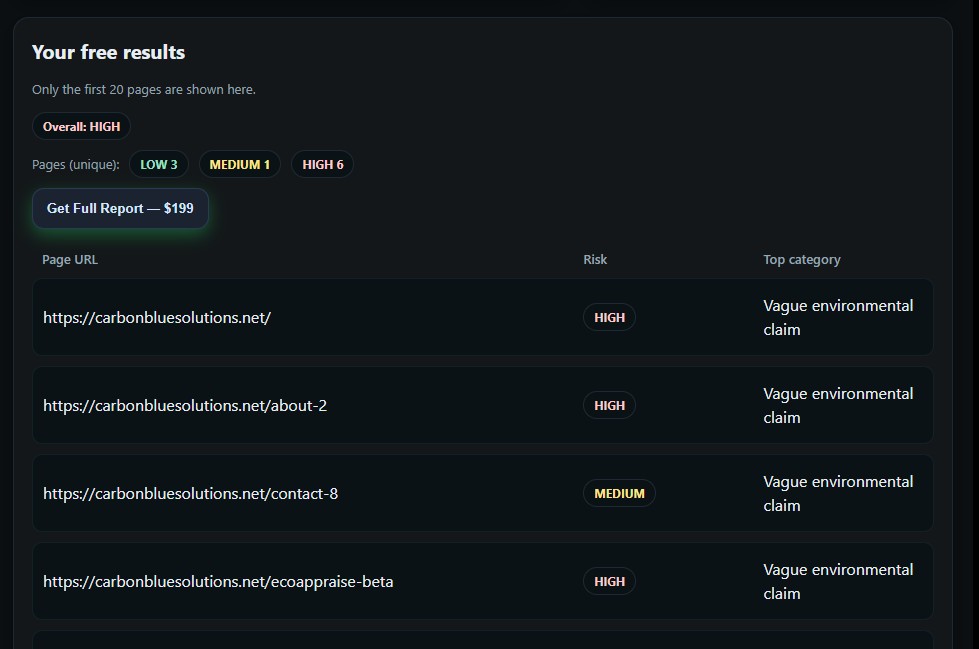This screenshot has width=979, height=649.
Task: Click the Risk column header
Action: 595,260
